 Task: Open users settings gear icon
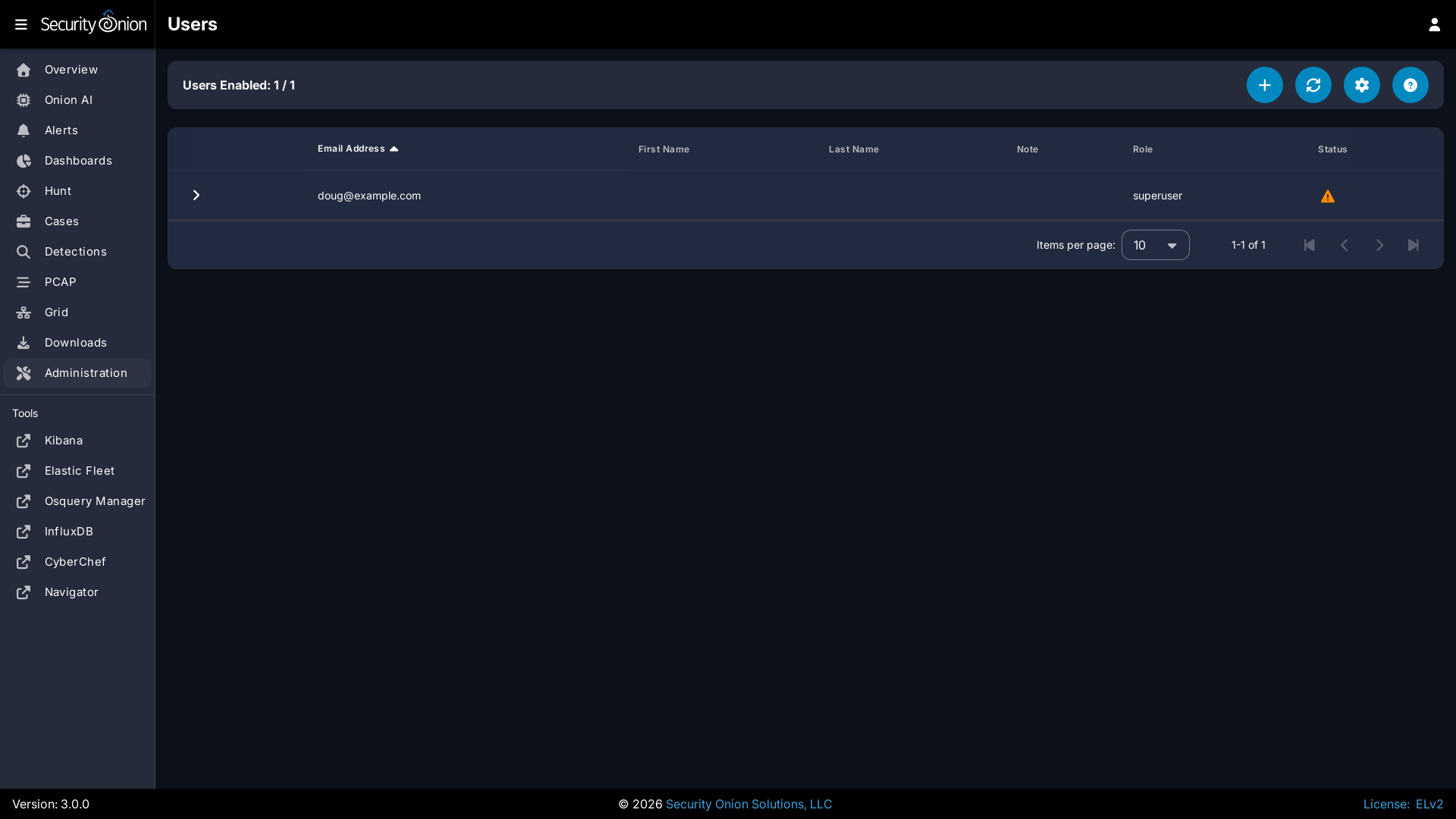(x=1361, y=85)
